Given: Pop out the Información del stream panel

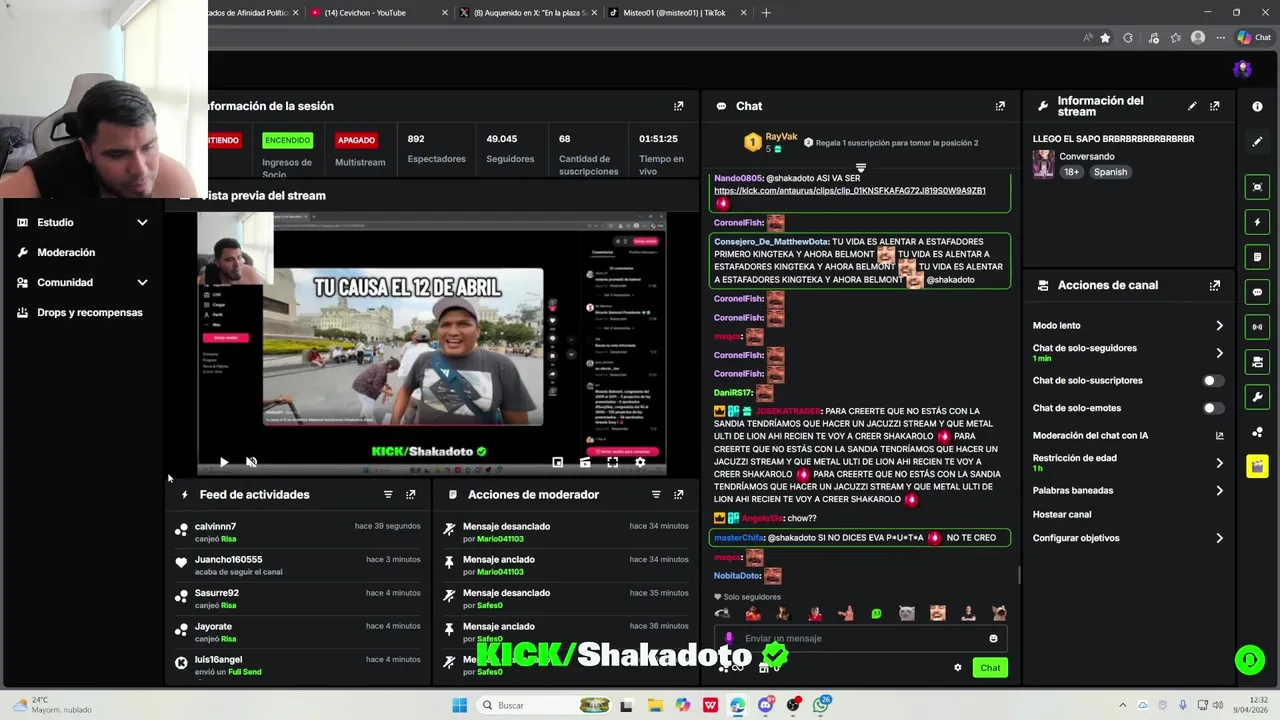Looking at the screenshot, I should tap(1215, 106).
